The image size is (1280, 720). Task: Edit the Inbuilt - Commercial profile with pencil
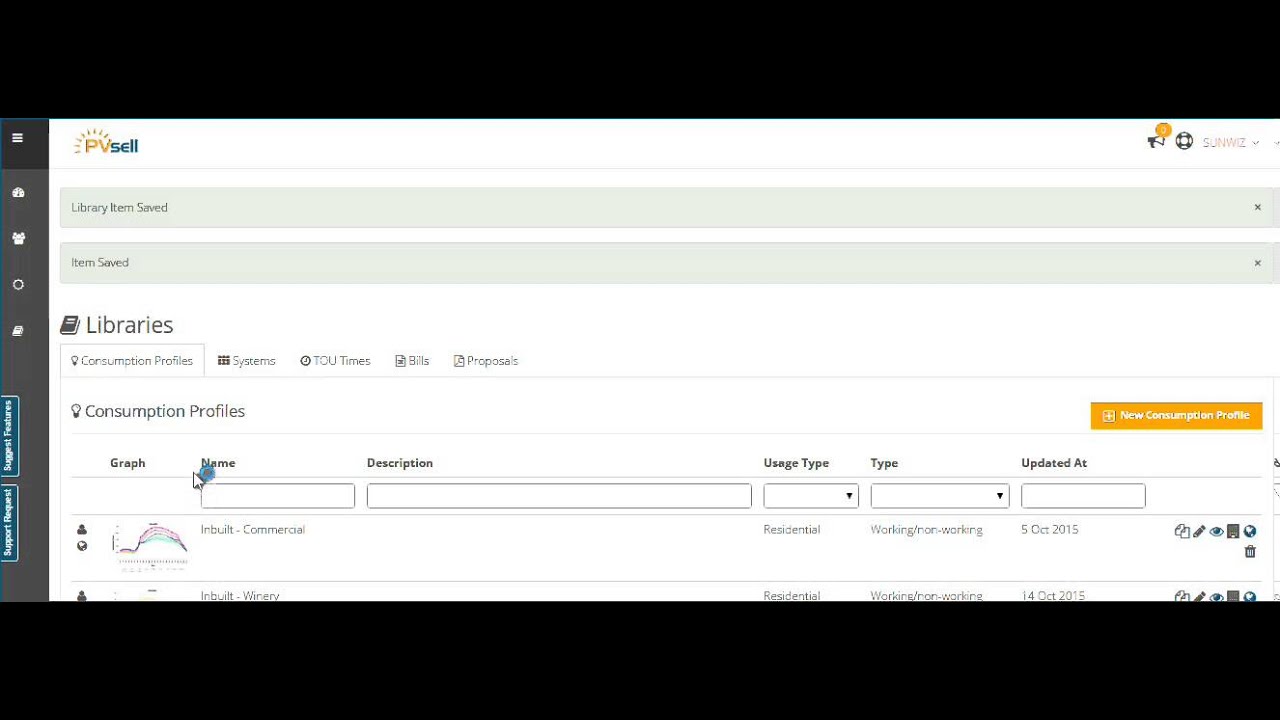pos(1199,532)
